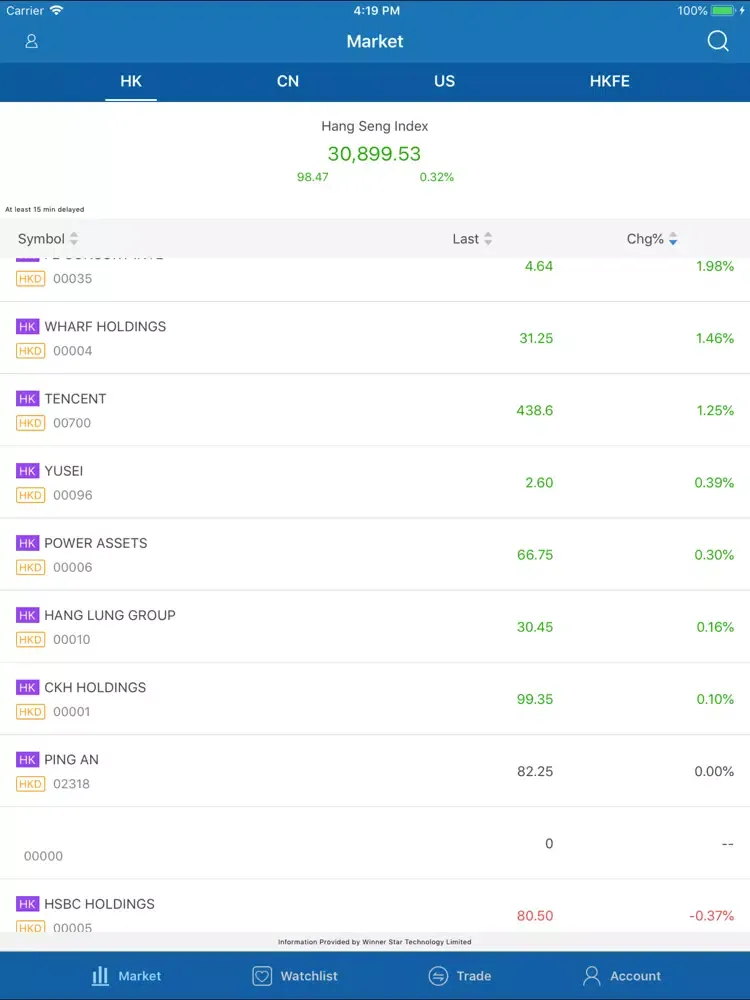Go to Watchlist tab label
Image resolution: width=750 pixels, height=1000 pixels.
tap(309, 976)
